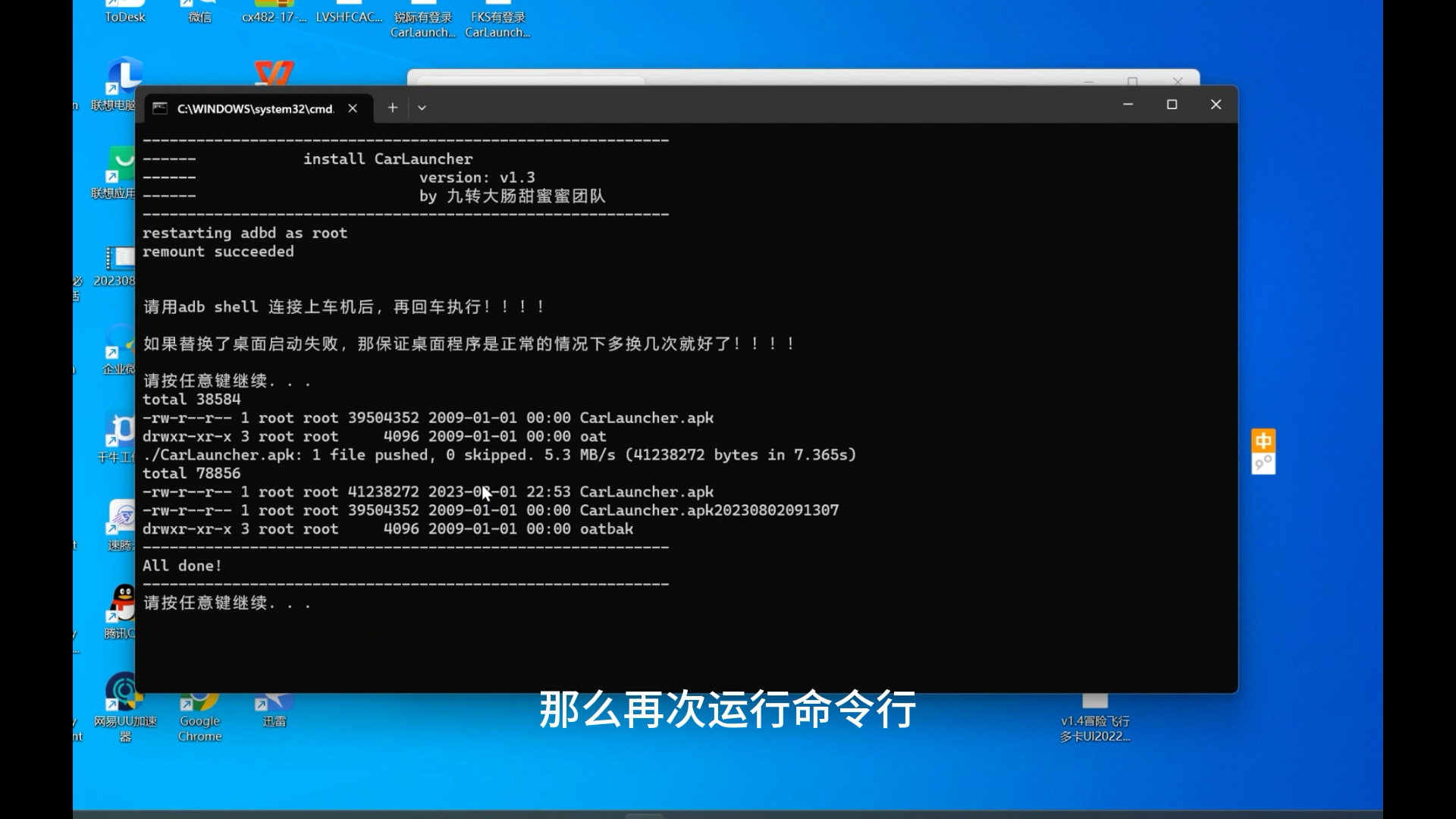
Task: Open the v1.4冒险飞行 desktop file
Action: pyautogui.click(x=1095, y=719)
